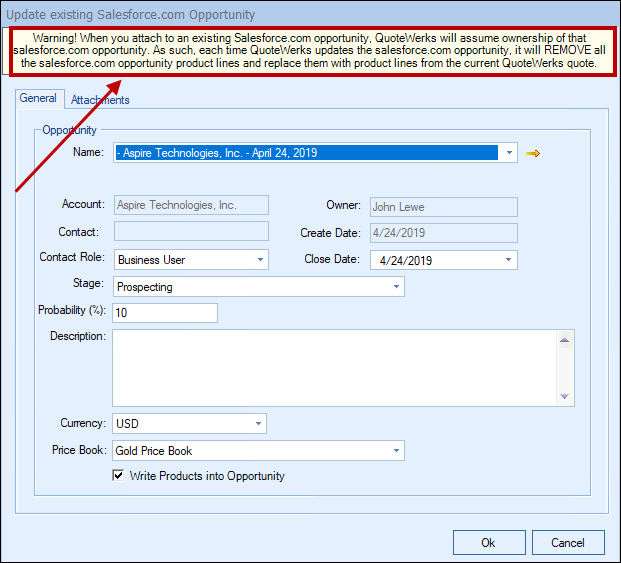This screenshot has width=621, height=563.
Task: Click the empty Contact field
Action: [x=191, y=232]
